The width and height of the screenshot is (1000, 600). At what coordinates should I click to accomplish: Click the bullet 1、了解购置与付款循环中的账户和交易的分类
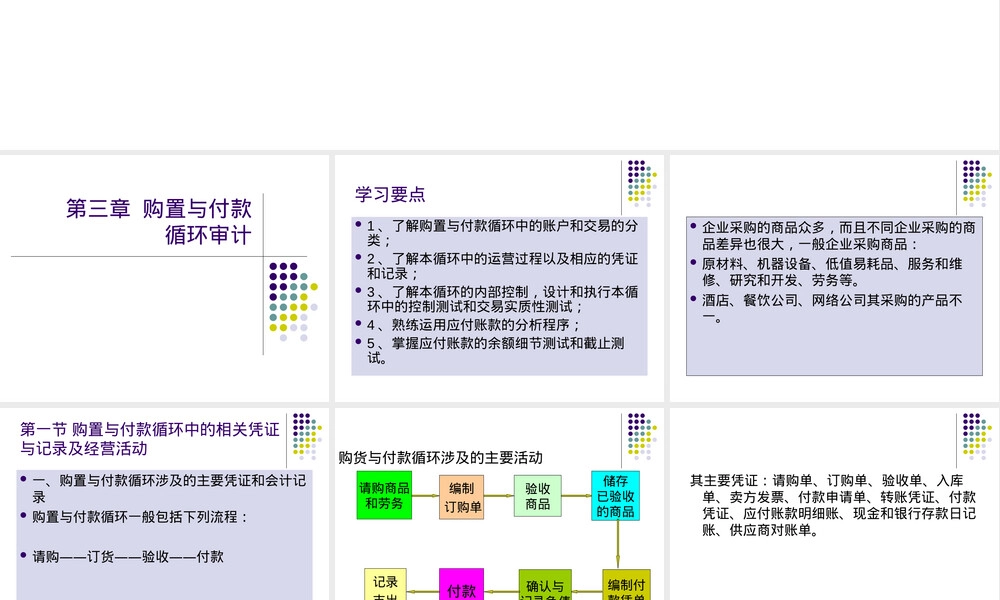[x=497, y=233]
